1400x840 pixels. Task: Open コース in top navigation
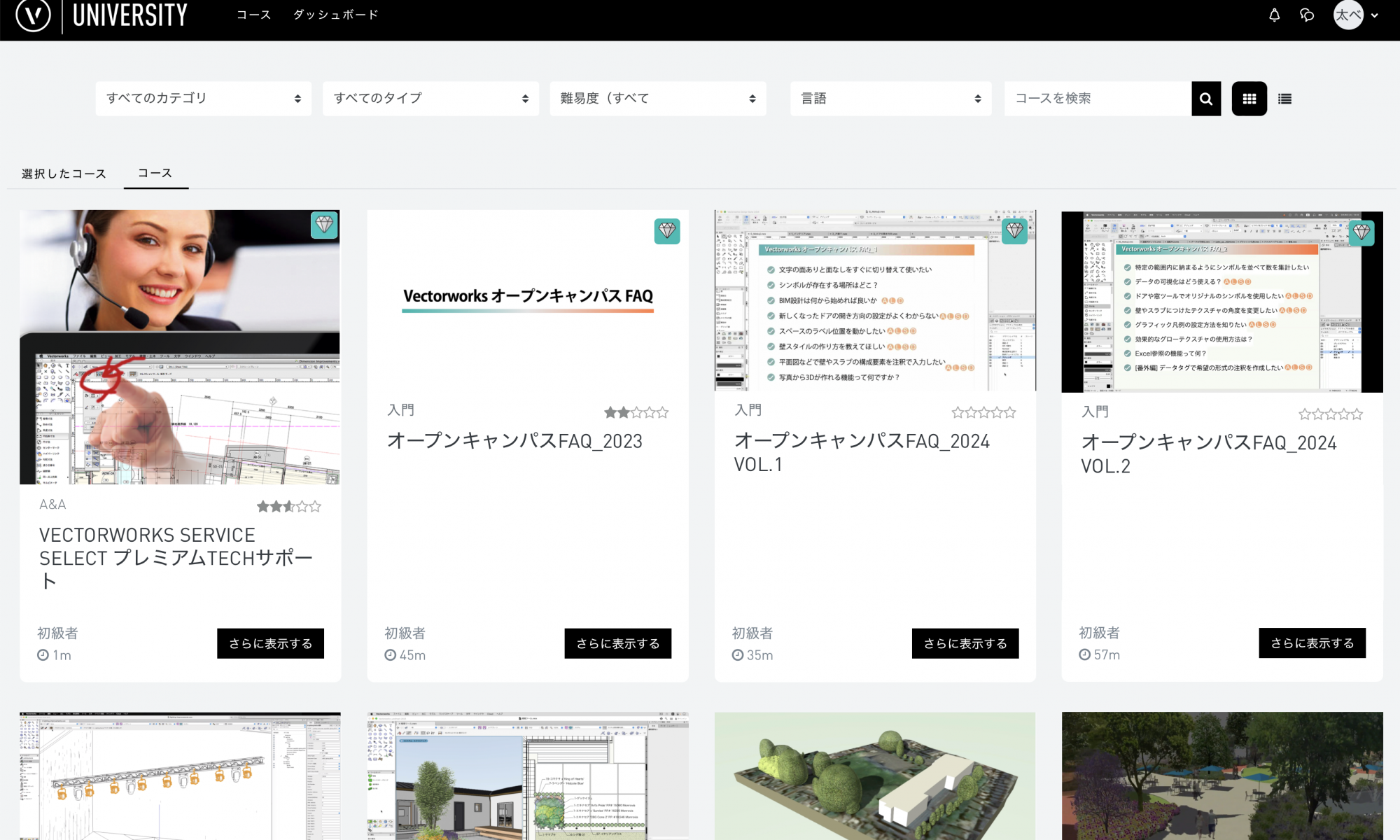click(253, 15)
